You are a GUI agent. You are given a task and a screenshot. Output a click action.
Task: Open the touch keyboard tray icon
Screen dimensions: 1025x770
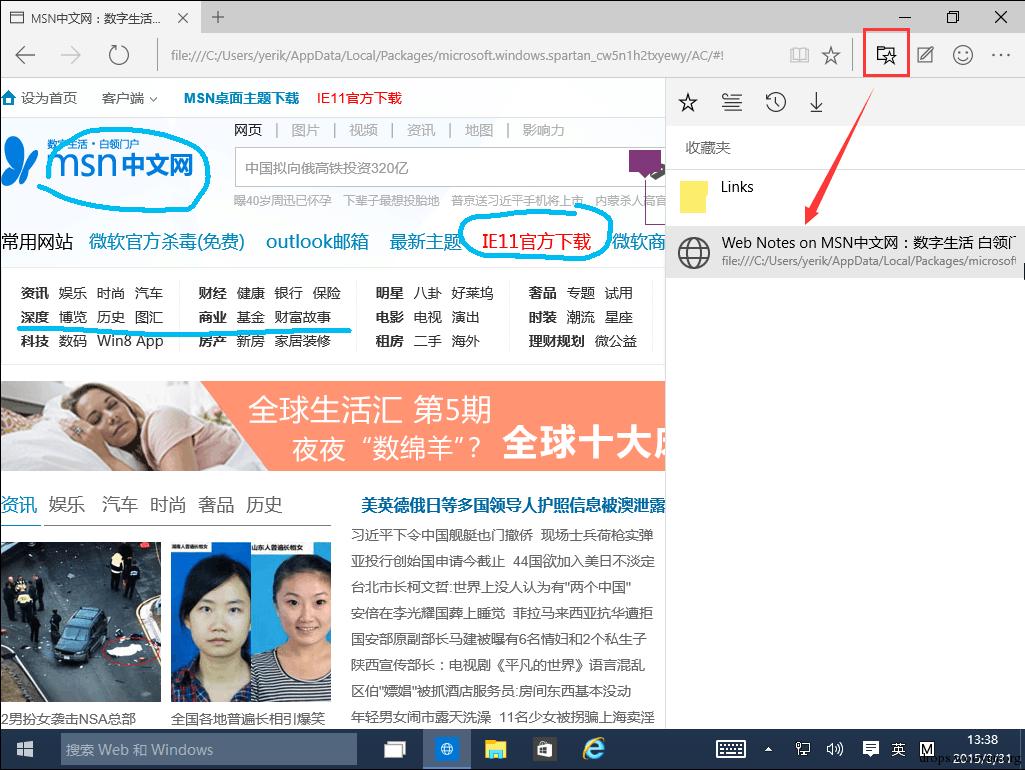(731, 749)
